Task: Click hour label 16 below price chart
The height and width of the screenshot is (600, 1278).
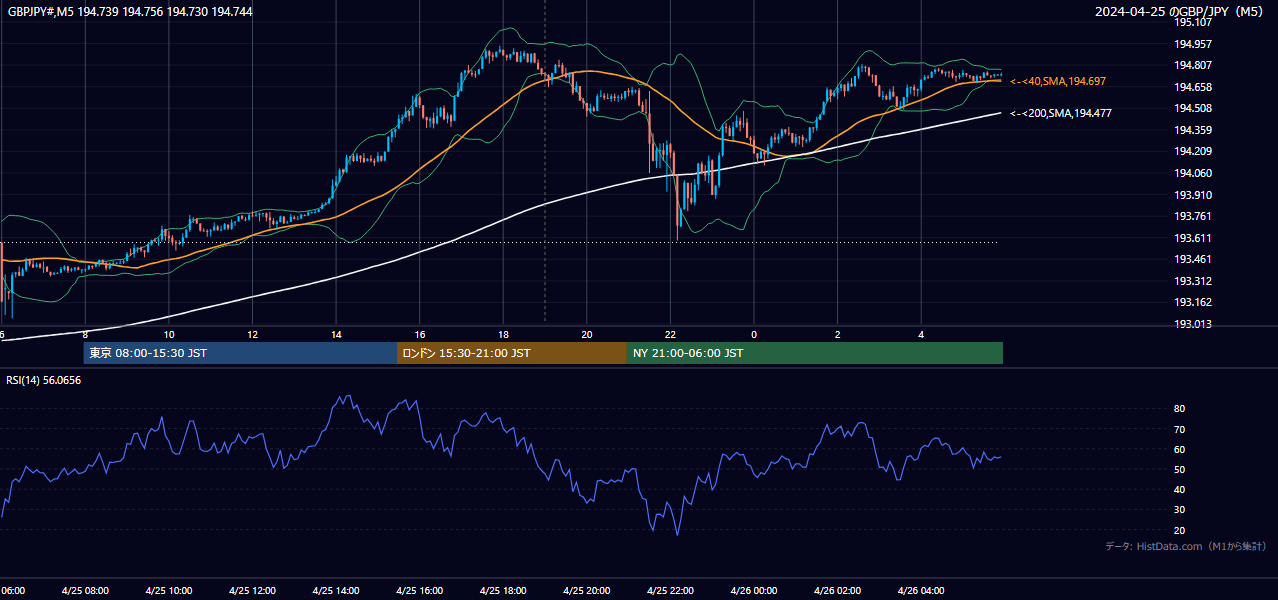Action: click(x=420, y=334)
